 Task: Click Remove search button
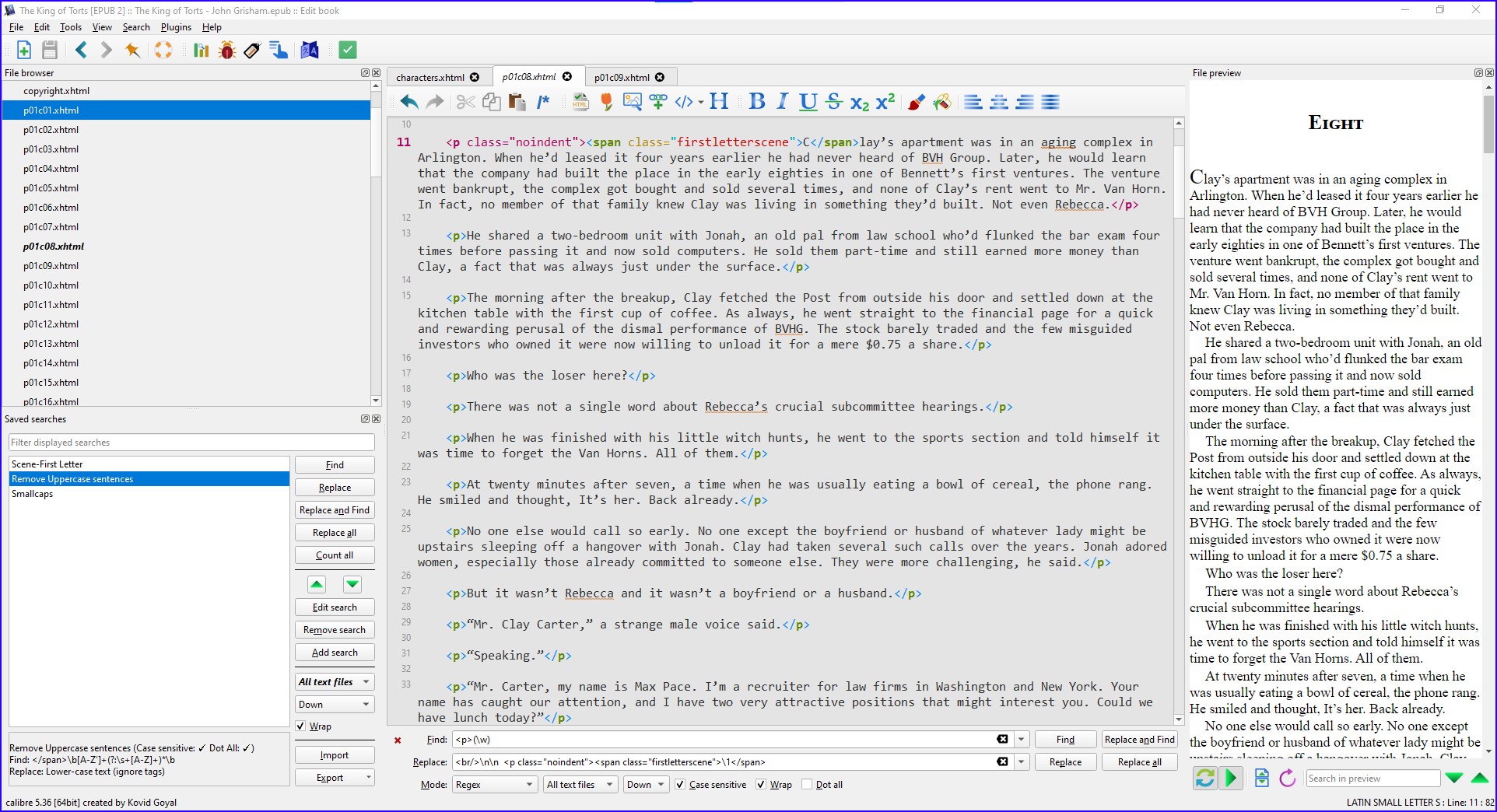(335, 629)
